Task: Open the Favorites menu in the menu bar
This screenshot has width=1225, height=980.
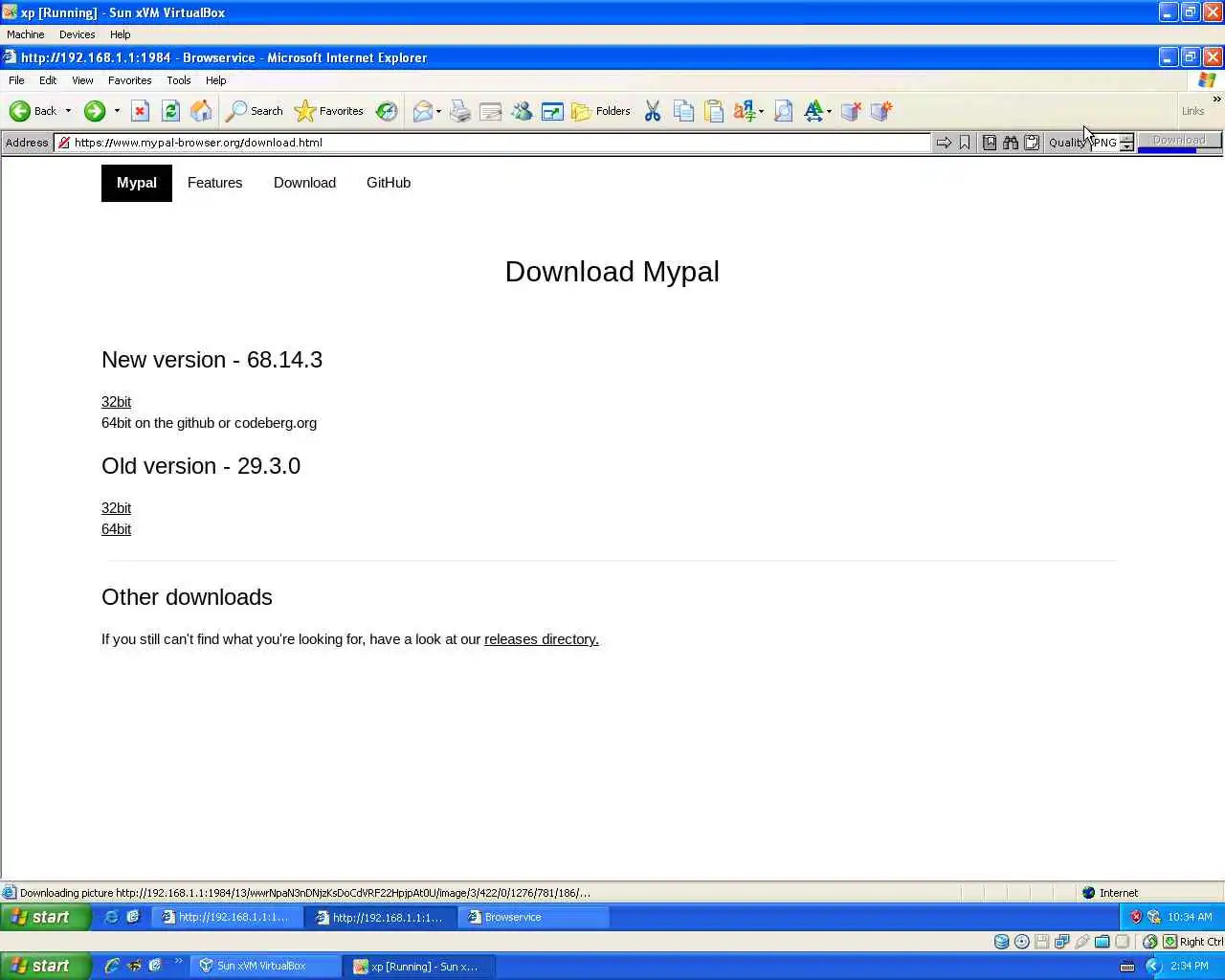Action: [129, 80]
